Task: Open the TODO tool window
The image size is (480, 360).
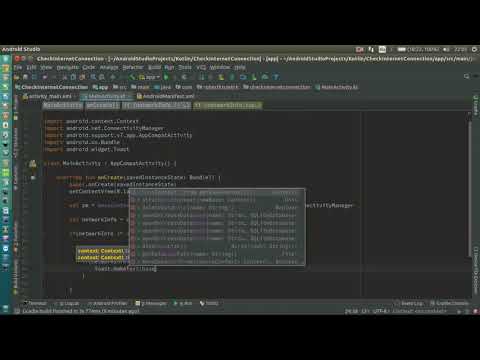Action: point(209,303)
